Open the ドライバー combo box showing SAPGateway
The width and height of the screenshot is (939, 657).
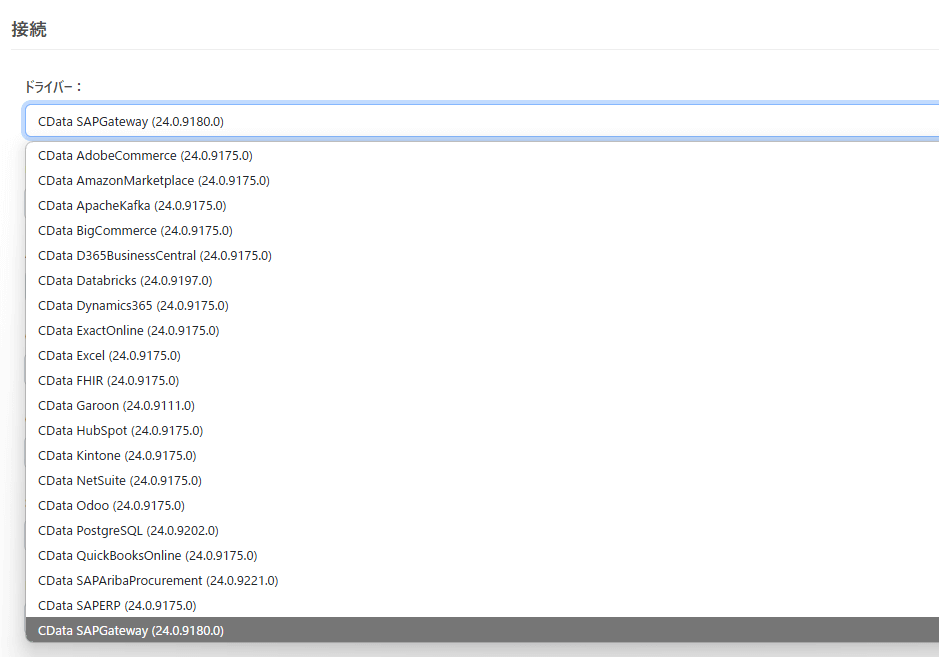(x=482, y=121)
